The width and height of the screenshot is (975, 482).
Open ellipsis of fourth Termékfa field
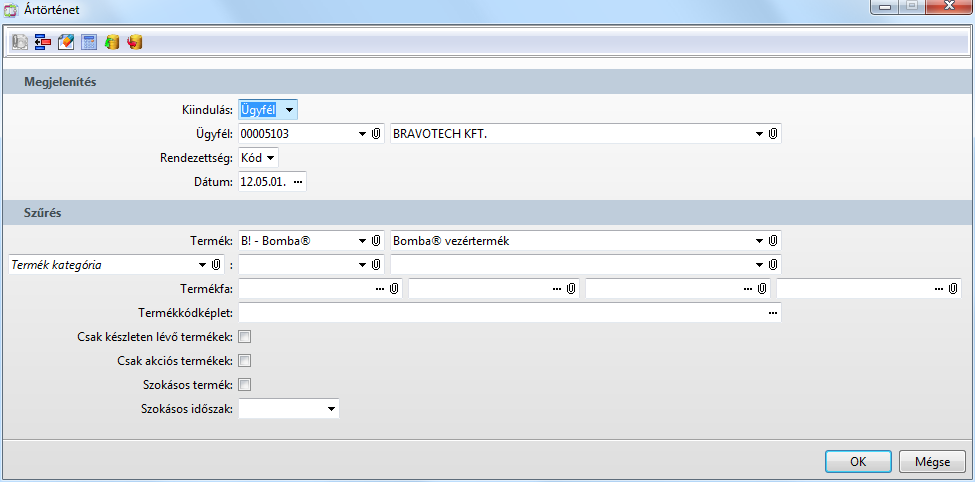coord(940,289)
